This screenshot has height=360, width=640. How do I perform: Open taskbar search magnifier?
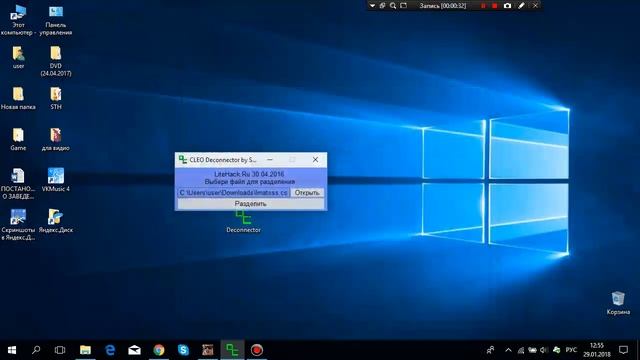coord(36,350)
